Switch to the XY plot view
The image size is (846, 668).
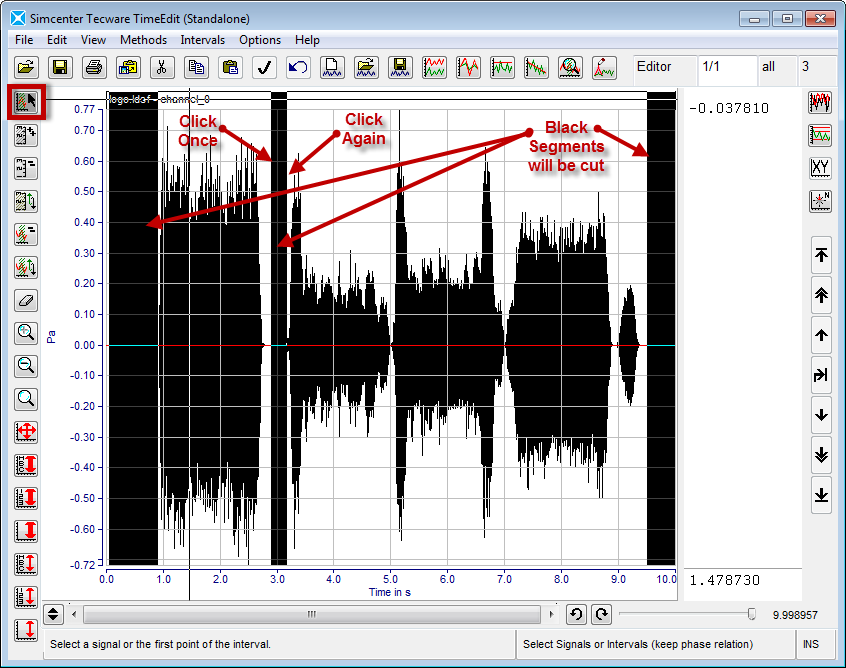tap(820, 168)
